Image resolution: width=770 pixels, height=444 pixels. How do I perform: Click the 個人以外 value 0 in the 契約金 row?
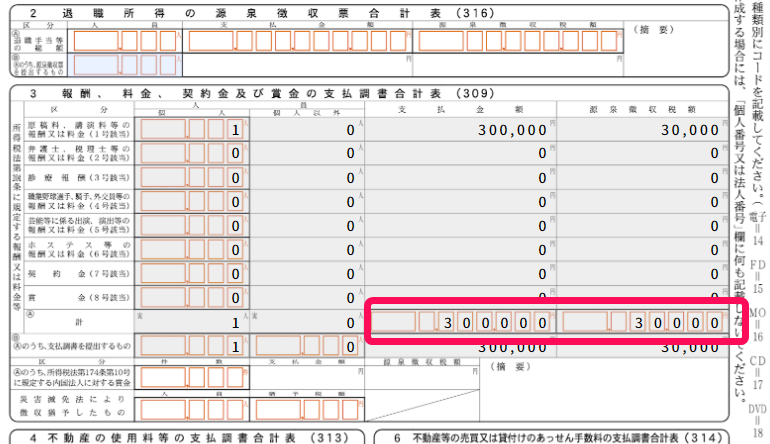coord(350,274)
